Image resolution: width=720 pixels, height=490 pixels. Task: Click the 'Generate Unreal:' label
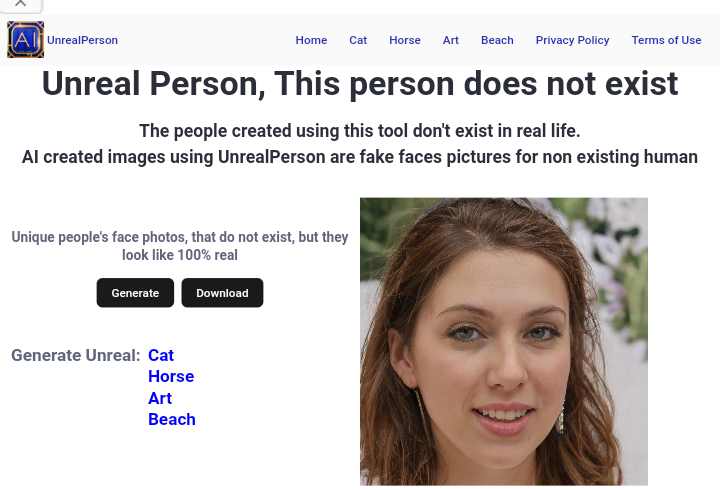tap(75, 355)
